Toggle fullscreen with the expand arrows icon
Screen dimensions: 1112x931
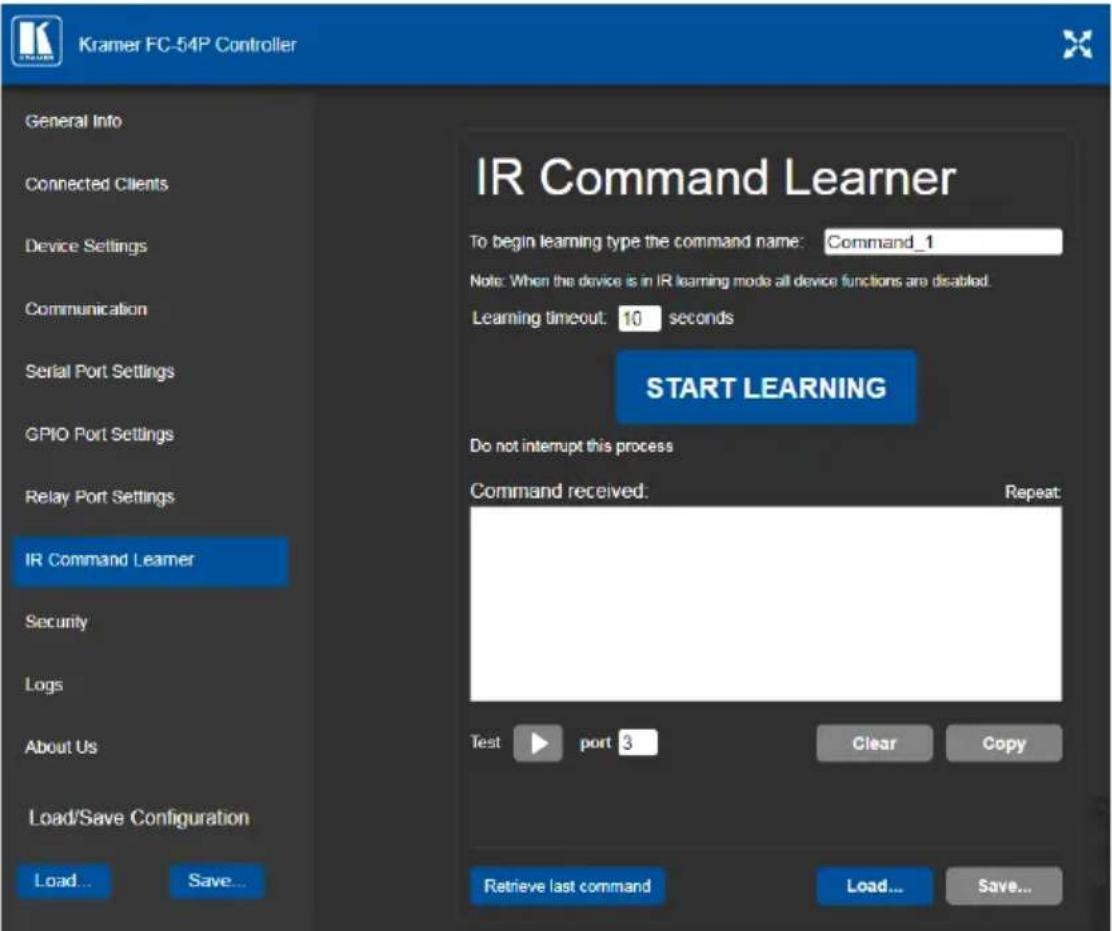coord(1077,45)
